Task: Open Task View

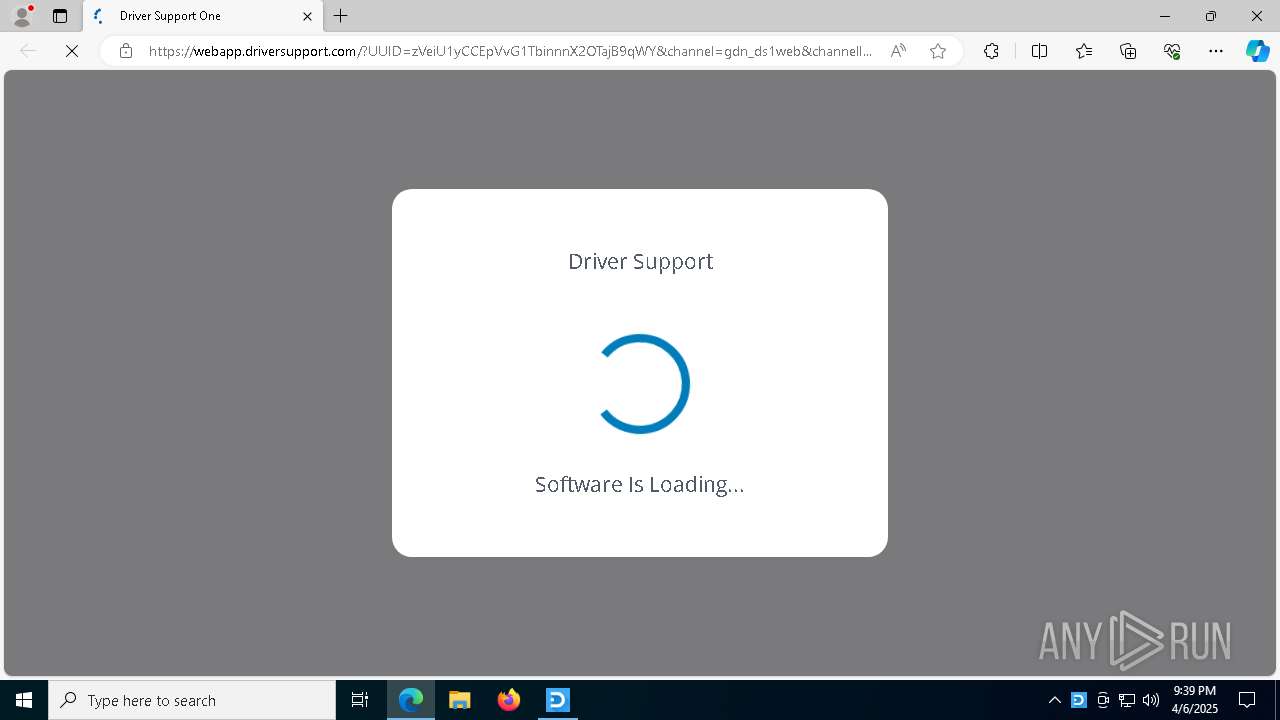Action: (x=360, y=700)
